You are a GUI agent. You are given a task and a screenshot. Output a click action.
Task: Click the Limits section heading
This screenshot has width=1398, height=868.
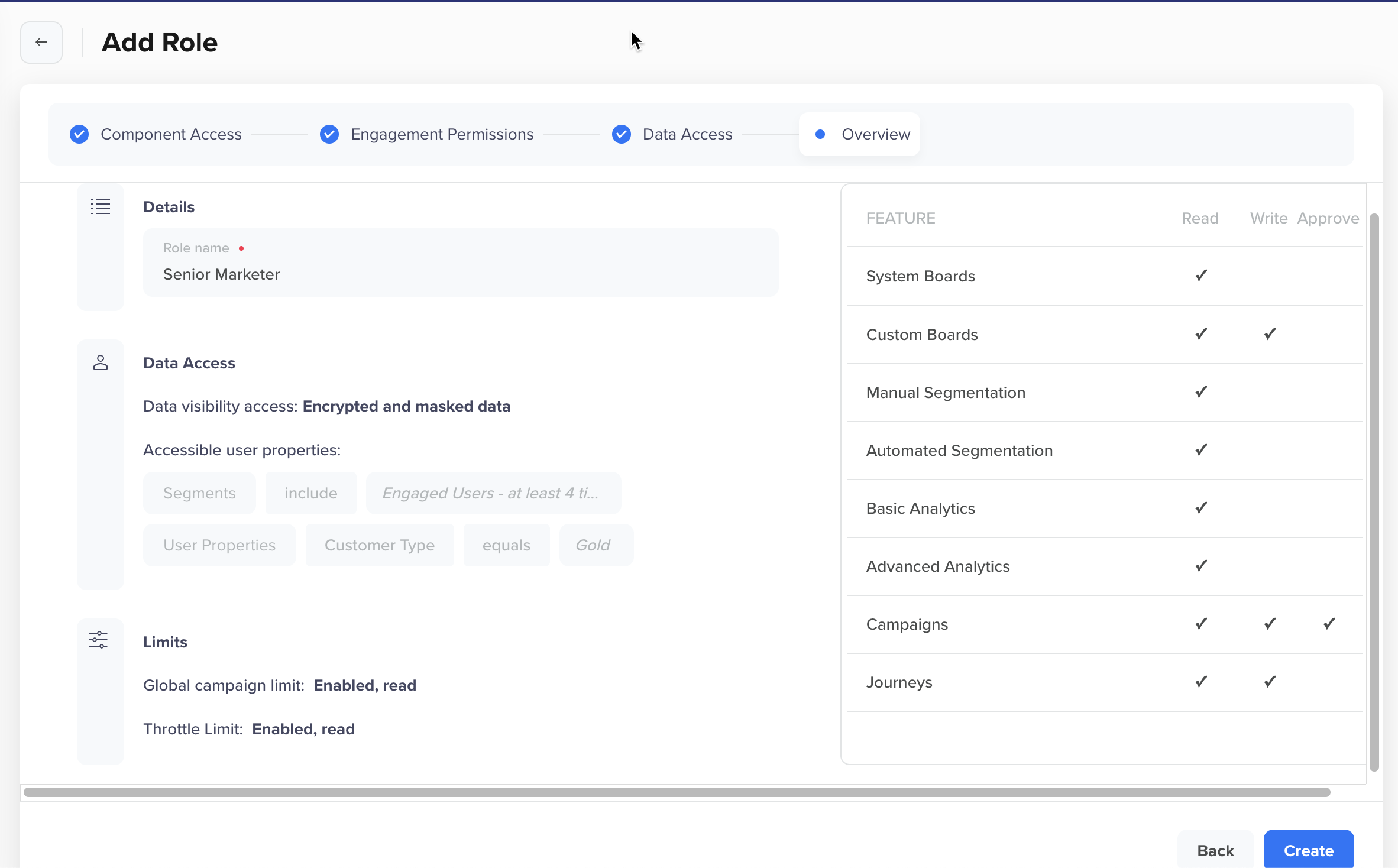click(x=165, y=642)
